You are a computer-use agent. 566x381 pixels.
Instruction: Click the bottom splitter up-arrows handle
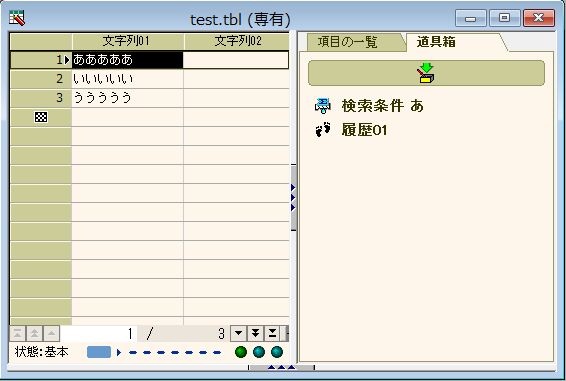point(281,368)
